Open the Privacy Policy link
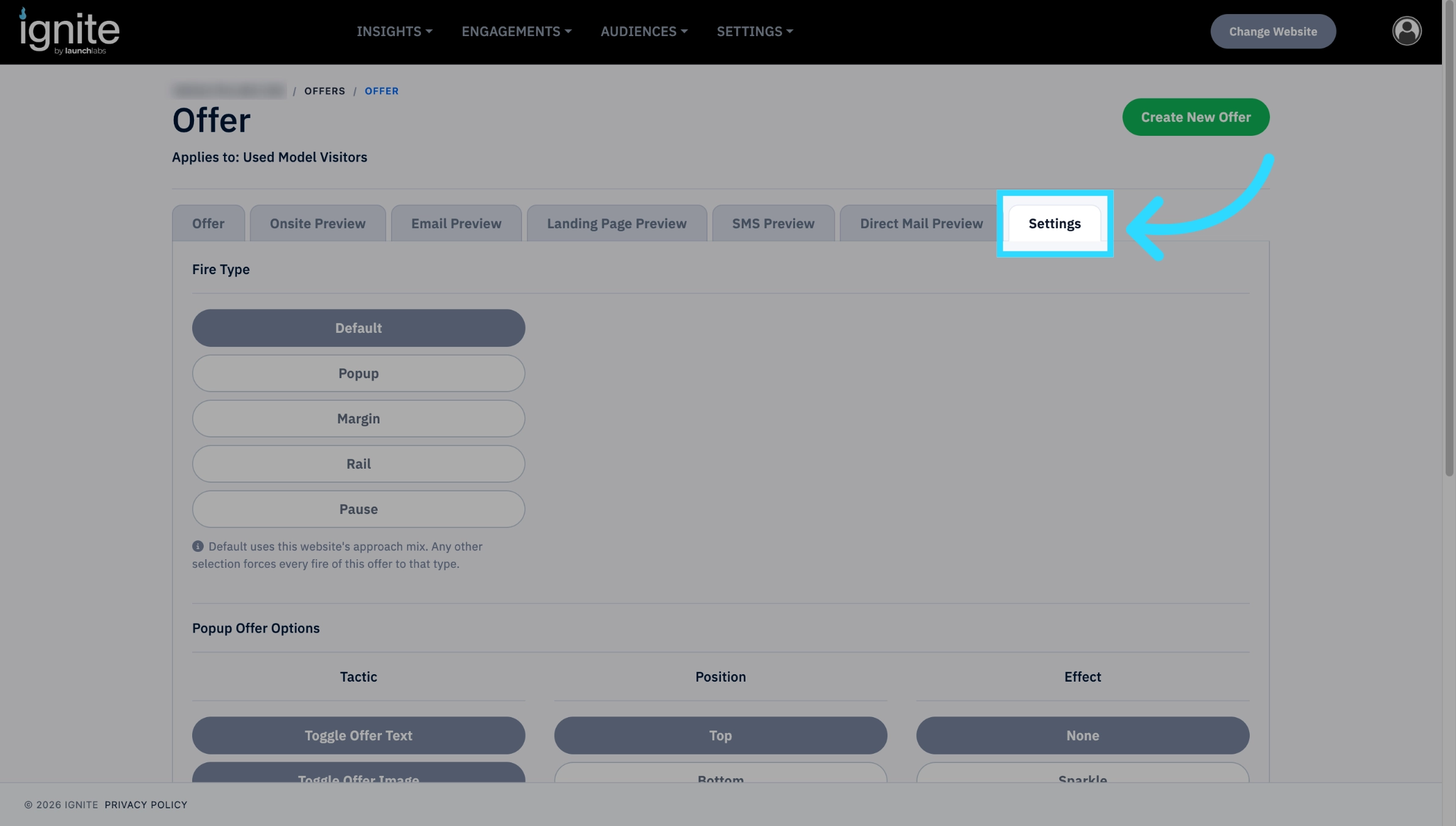This screenshot has height=826, width=1456. click(x=146, y=805)
